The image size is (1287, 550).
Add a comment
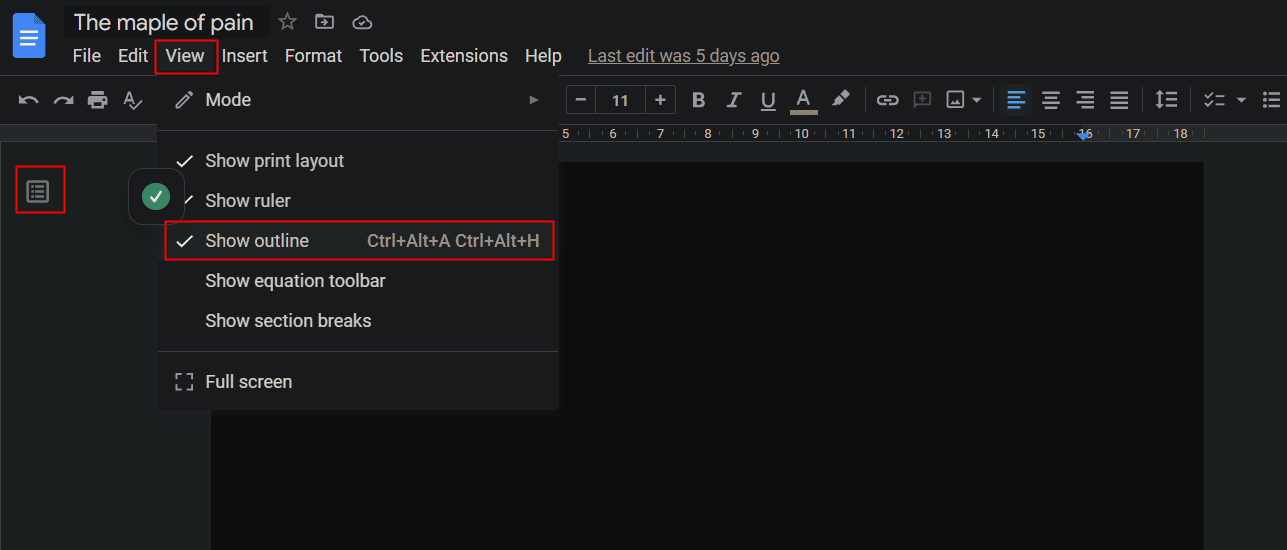point(922,100)
